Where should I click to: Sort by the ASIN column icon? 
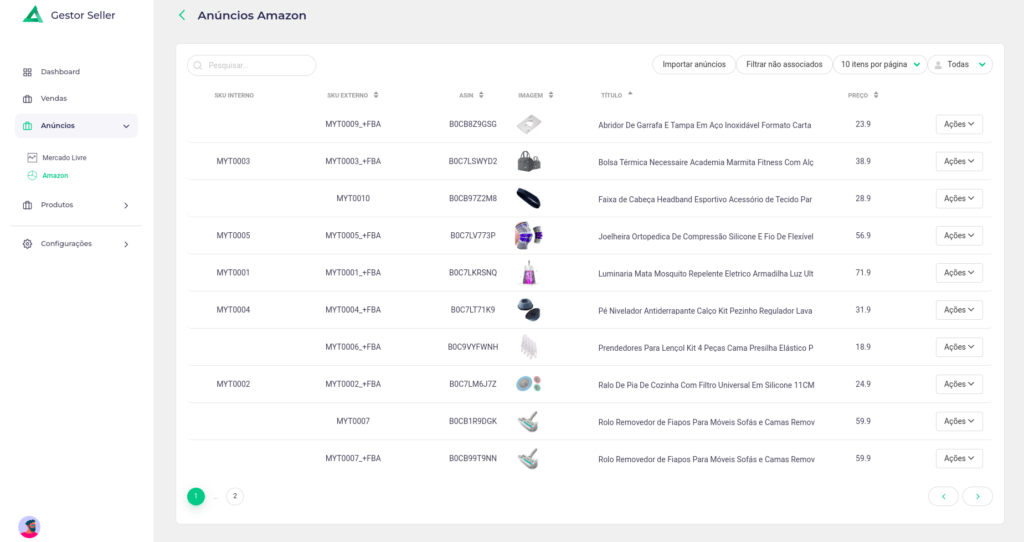(x=481, y=95)
